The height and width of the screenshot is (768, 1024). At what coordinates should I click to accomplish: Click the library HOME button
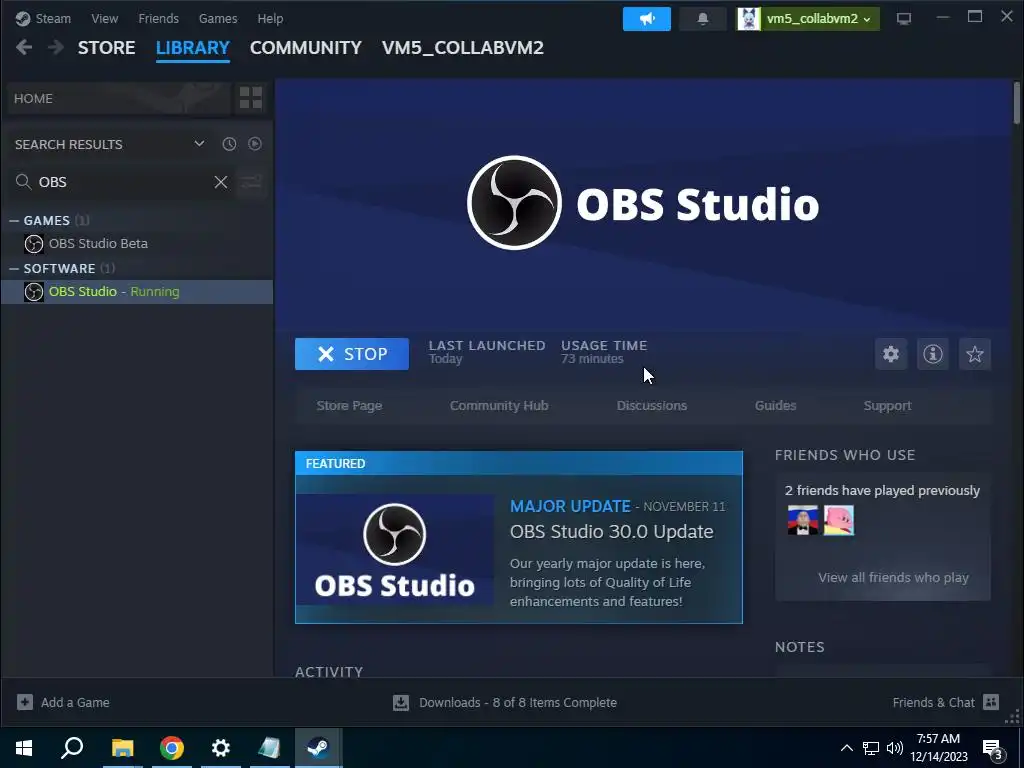pyautogui.click(x=118, y=99)
